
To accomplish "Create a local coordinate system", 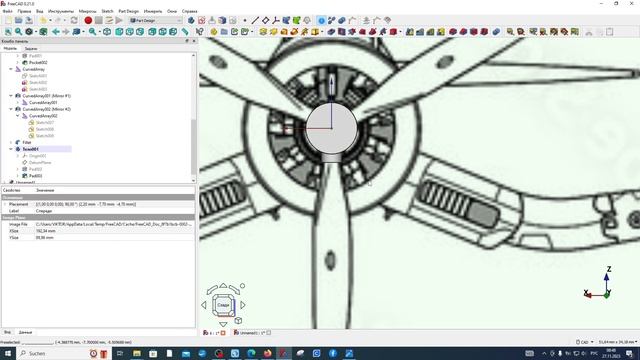I will (276, 20).
